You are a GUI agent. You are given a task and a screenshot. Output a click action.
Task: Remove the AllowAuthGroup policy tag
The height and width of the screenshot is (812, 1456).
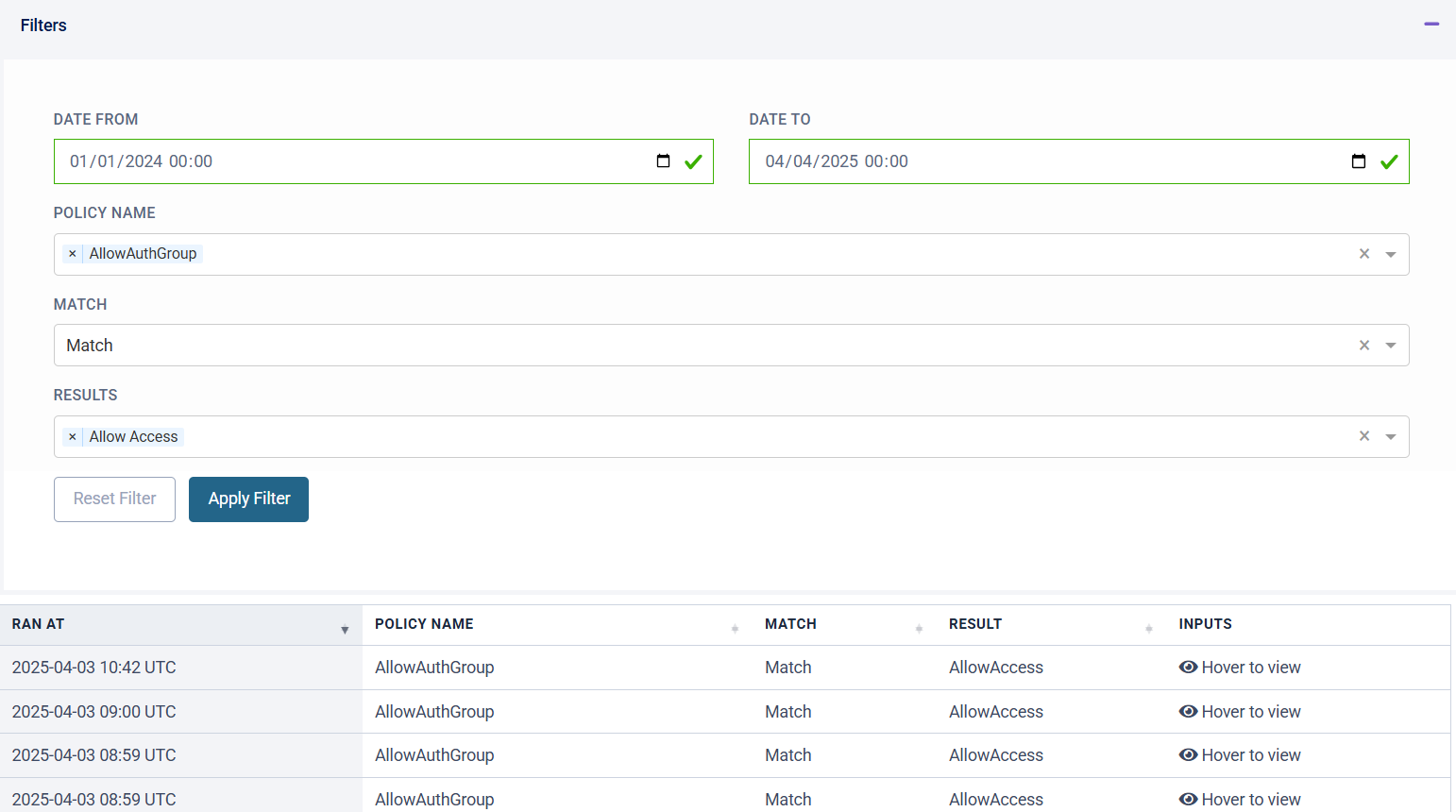(x=73, y=254)
